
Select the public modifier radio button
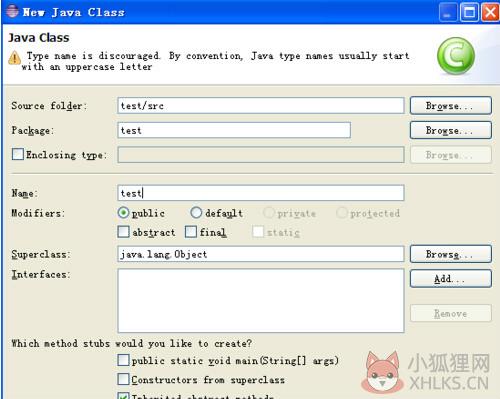(x=123, y=213)
